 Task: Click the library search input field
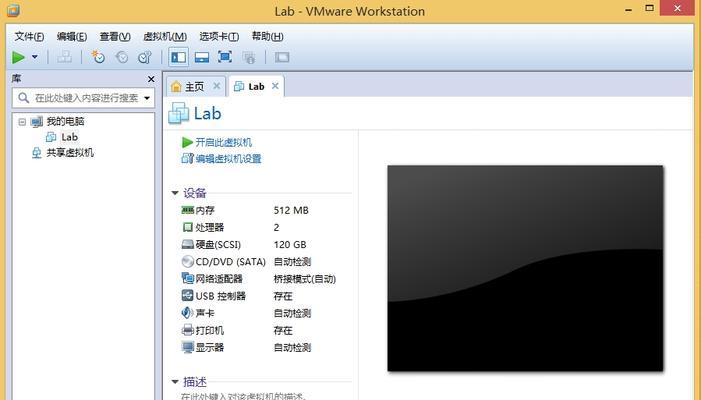click(84, 98)
